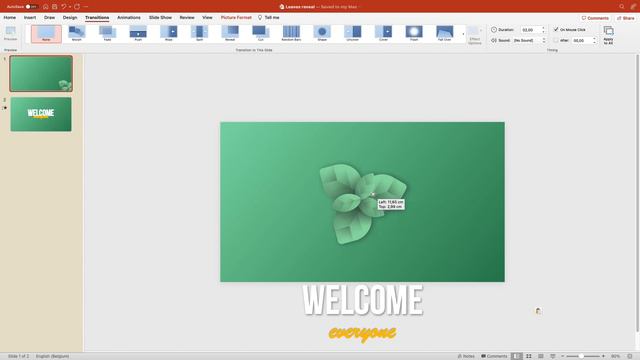Open the Draw tab
Image resolution: width=640 pixels, height=360 pixels.
[49, 18]
